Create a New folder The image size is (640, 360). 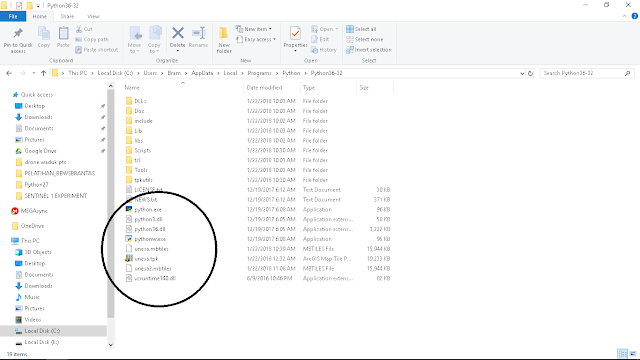click(x=224, y=40)
